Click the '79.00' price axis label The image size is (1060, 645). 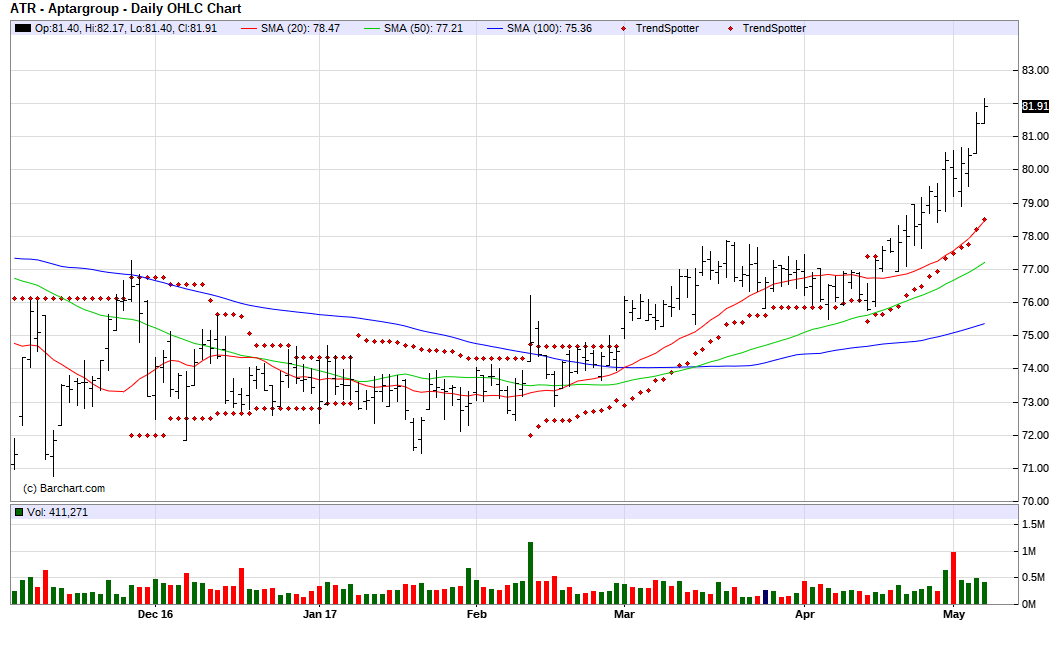point(1035,204)
